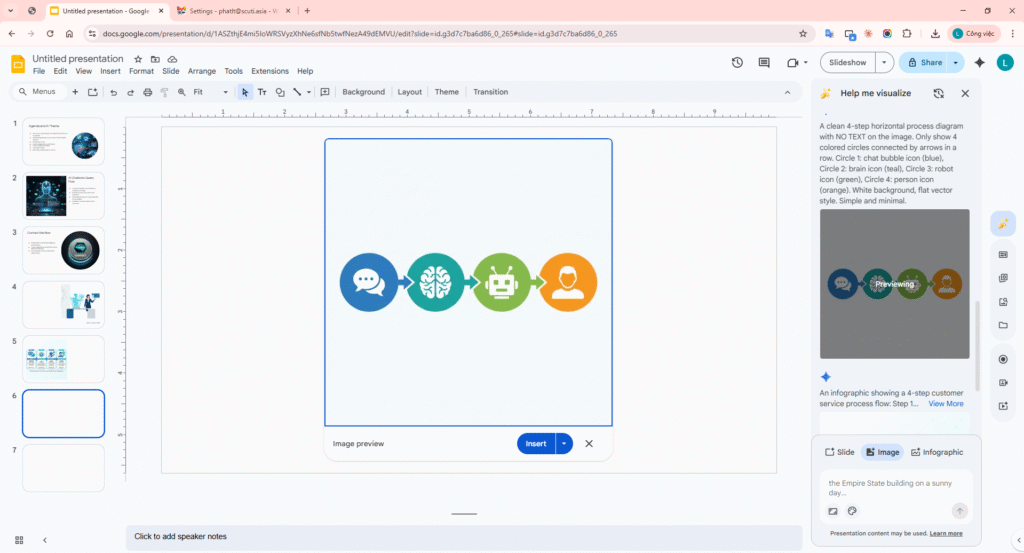
Task: Open the Slideshow dropdown arrow
Action: (x=884, y=62)
